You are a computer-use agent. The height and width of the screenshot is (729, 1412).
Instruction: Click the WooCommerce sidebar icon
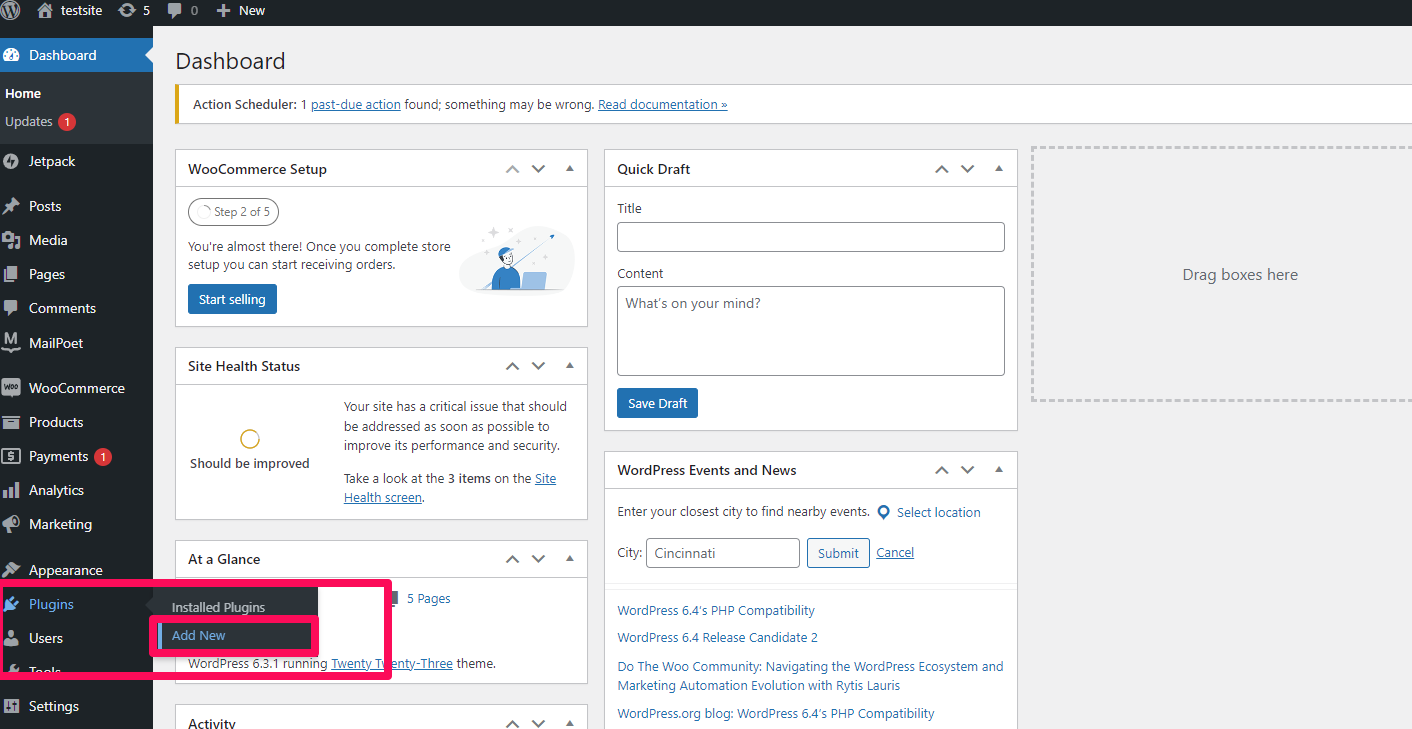tap(12, 388)
